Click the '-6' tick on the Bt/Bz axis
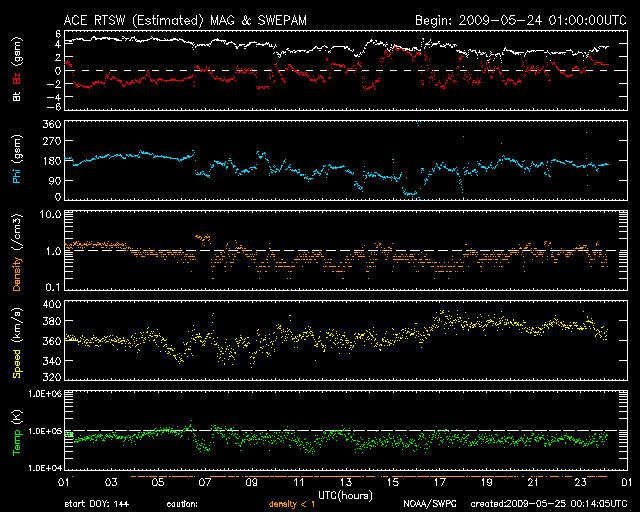The width and height of the screenshot is (640, 512). [54, 107]
